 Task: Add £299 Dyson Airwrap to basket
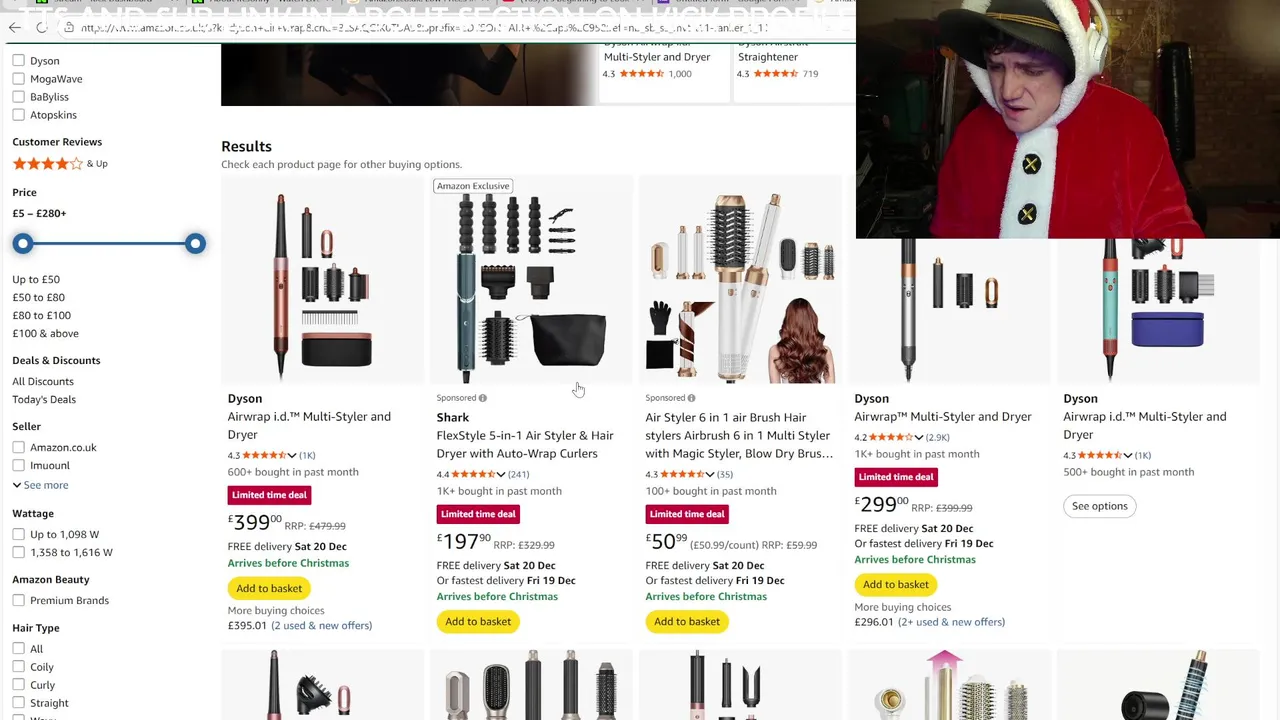[x=896, y=585]
